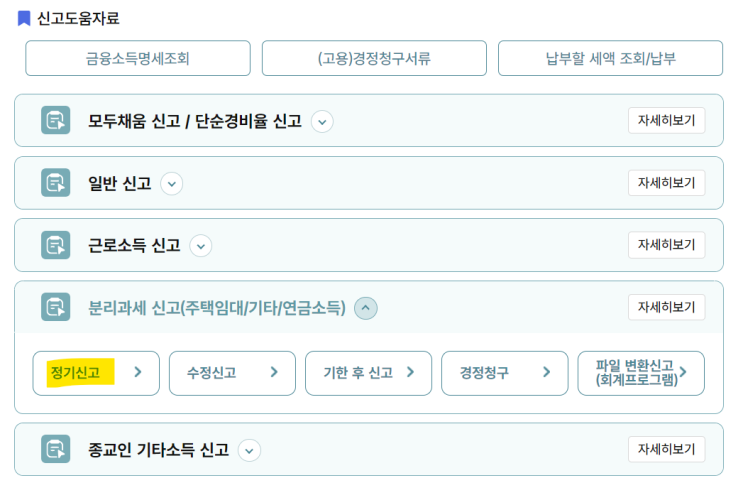Select highlighted 정기신고 option
Viewport: 743px width, 478px height.
coord(96,373)
